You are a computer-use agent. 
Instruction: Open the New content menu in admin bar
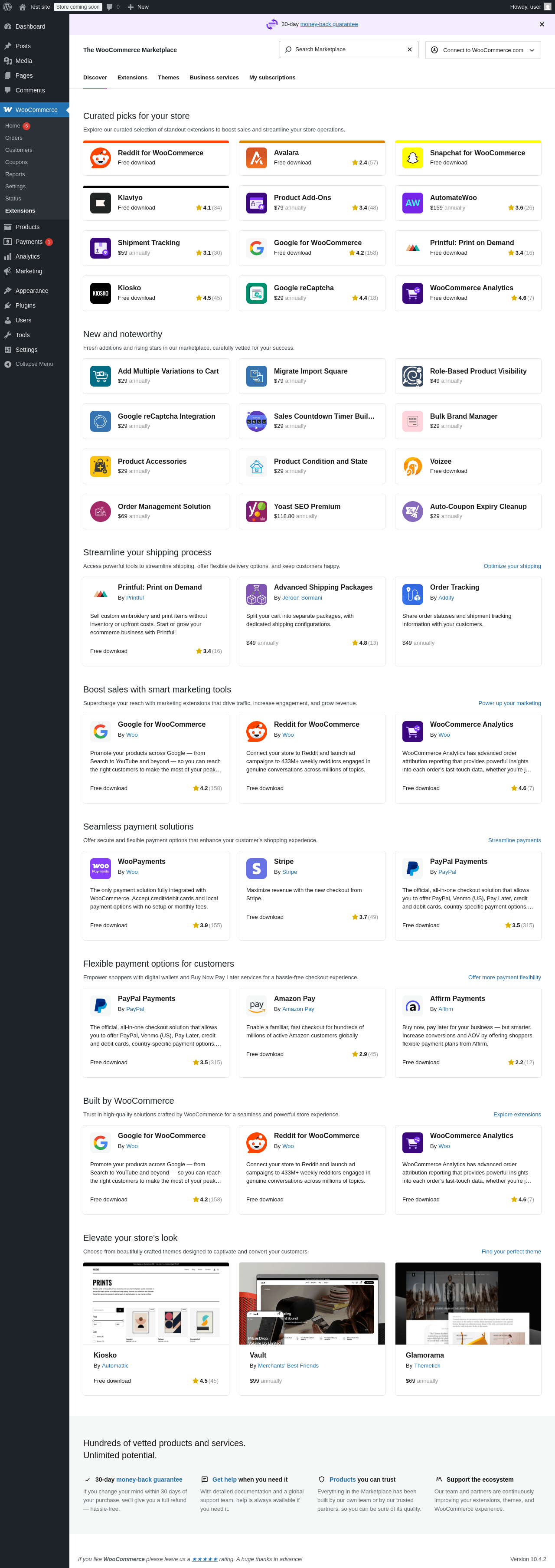138,7
